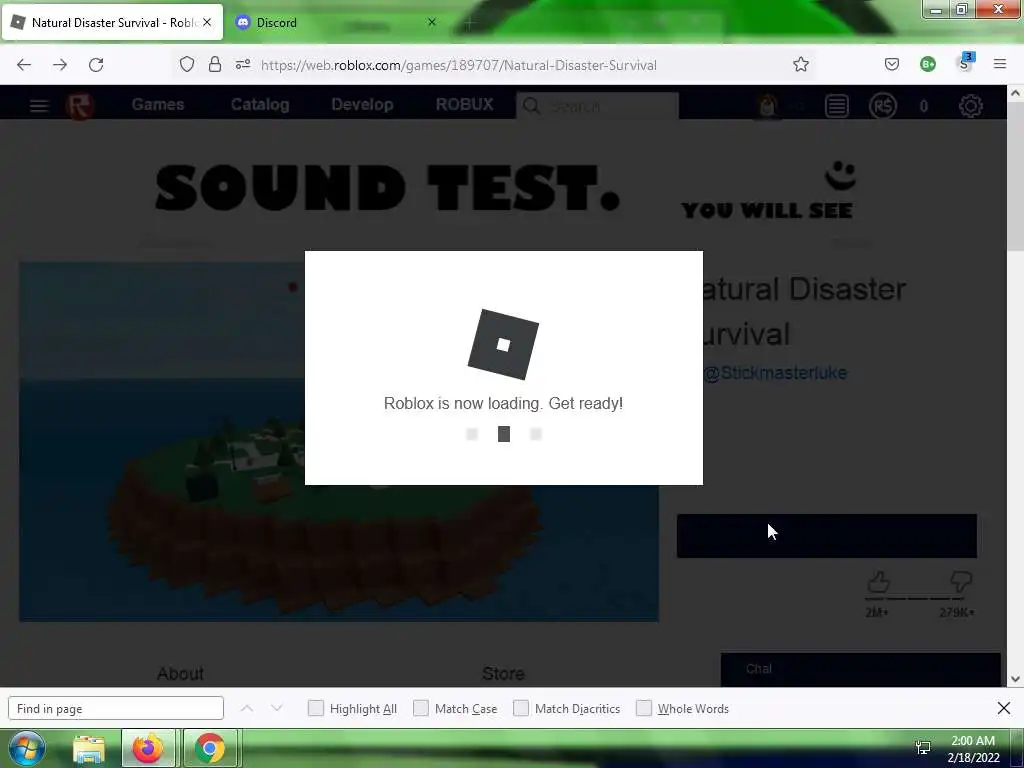Image resolution: width=1024 pixels, height=768 pixels.
Task: Go back with the browser back arrow
Action: (x=24, y=65)
